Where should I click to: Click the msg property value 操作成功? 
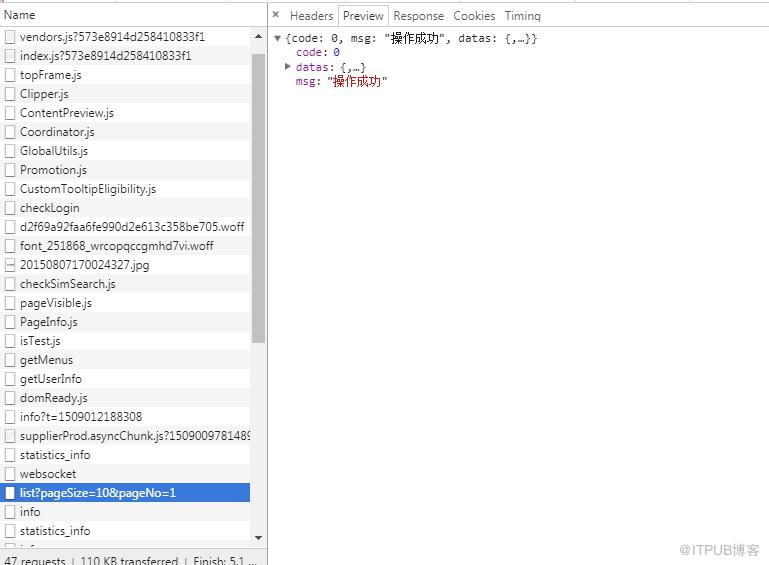coord(357,81)
